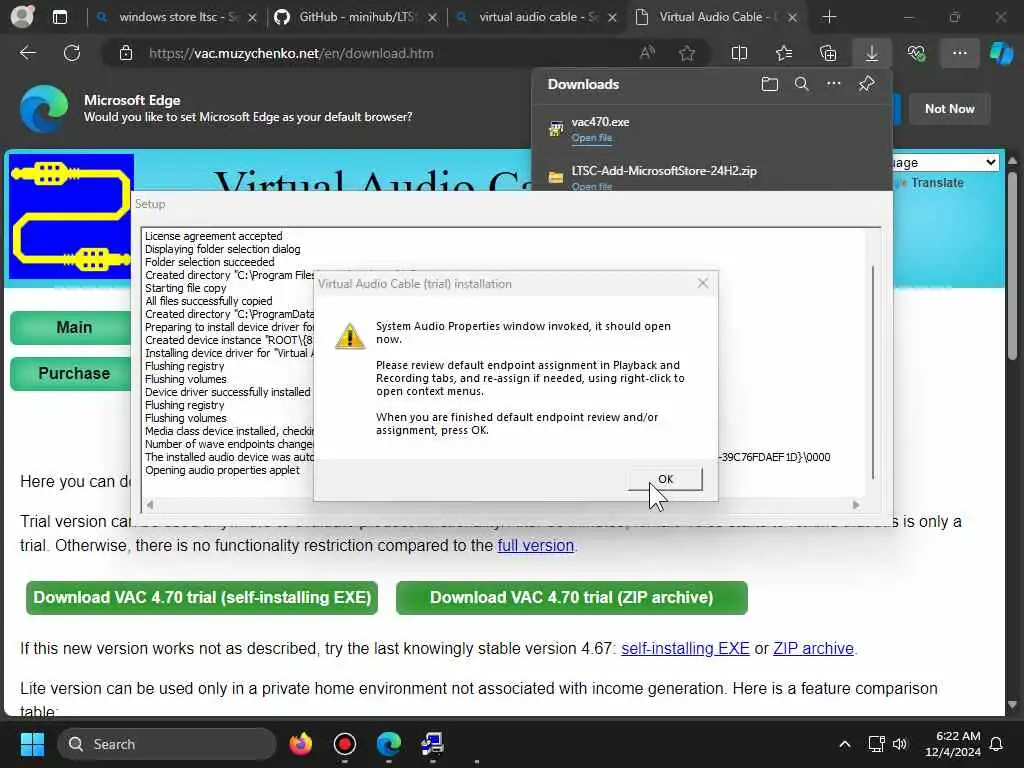Viewport: 1024px width, 768px height.
Task: Open the notifications bell icon
Action: pos(997,744)
